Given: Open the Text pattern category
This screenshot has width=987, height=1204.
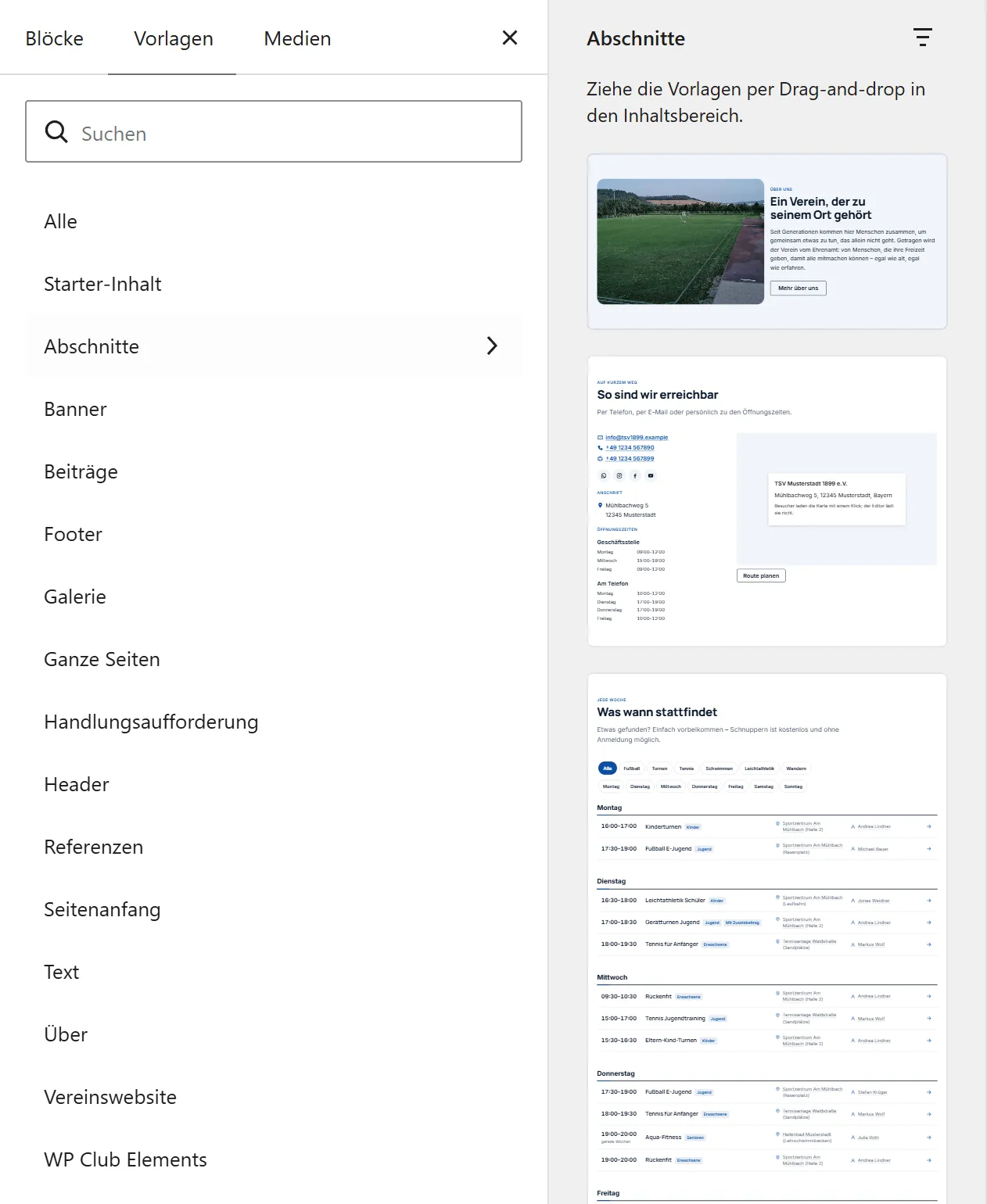Looking at the screenshot, I should coord(274,972).
